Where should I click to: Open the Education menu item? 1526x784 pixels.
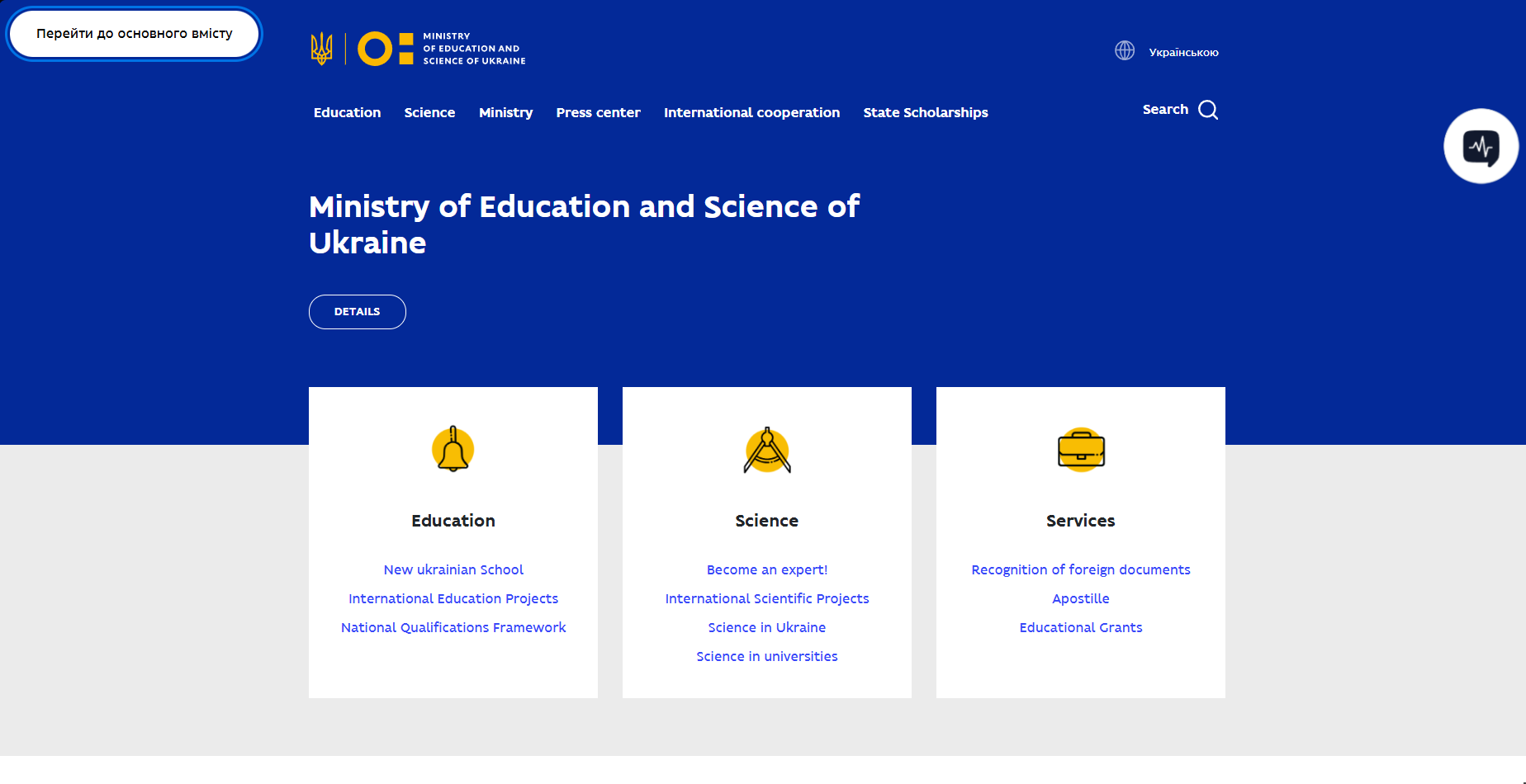pyautogui.click(x=347, y=112)
